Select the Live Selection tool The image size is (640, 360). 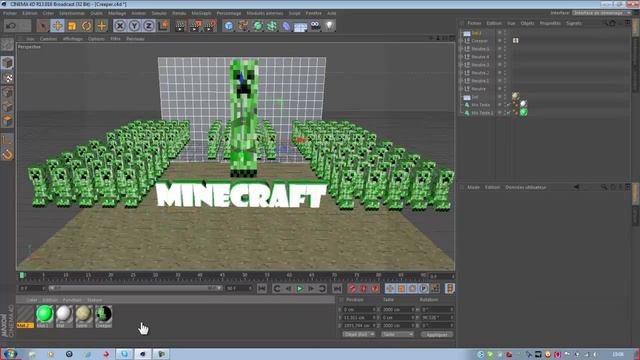[x=42, y=26]
